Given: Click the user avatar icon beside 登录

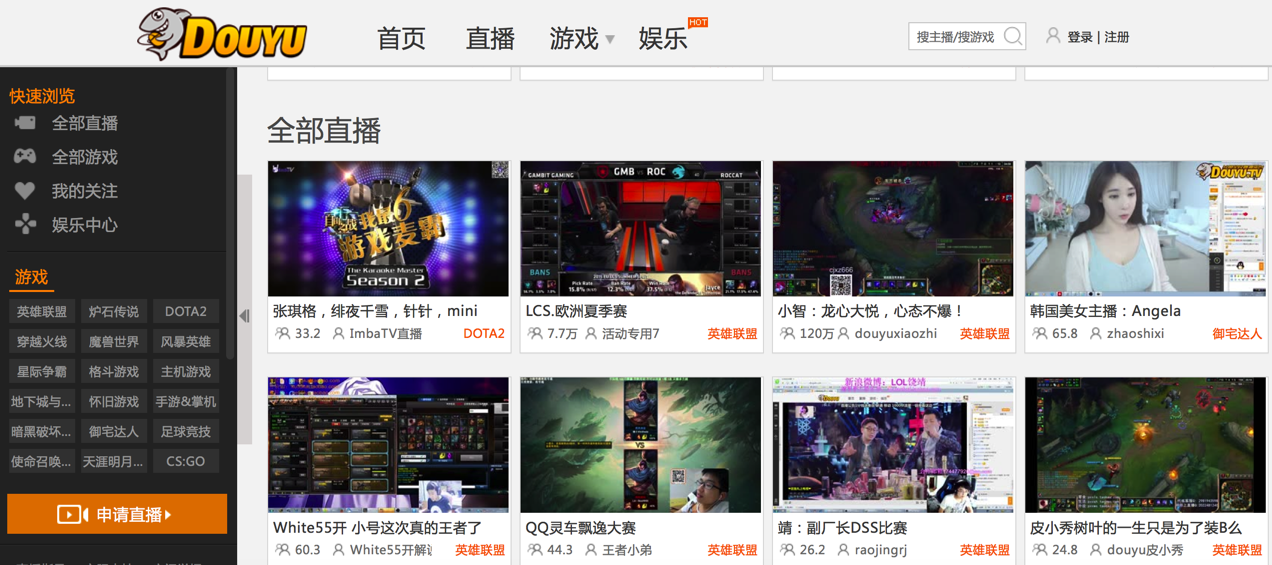Looking at the screenshot, I should (x=1053, y=36).
